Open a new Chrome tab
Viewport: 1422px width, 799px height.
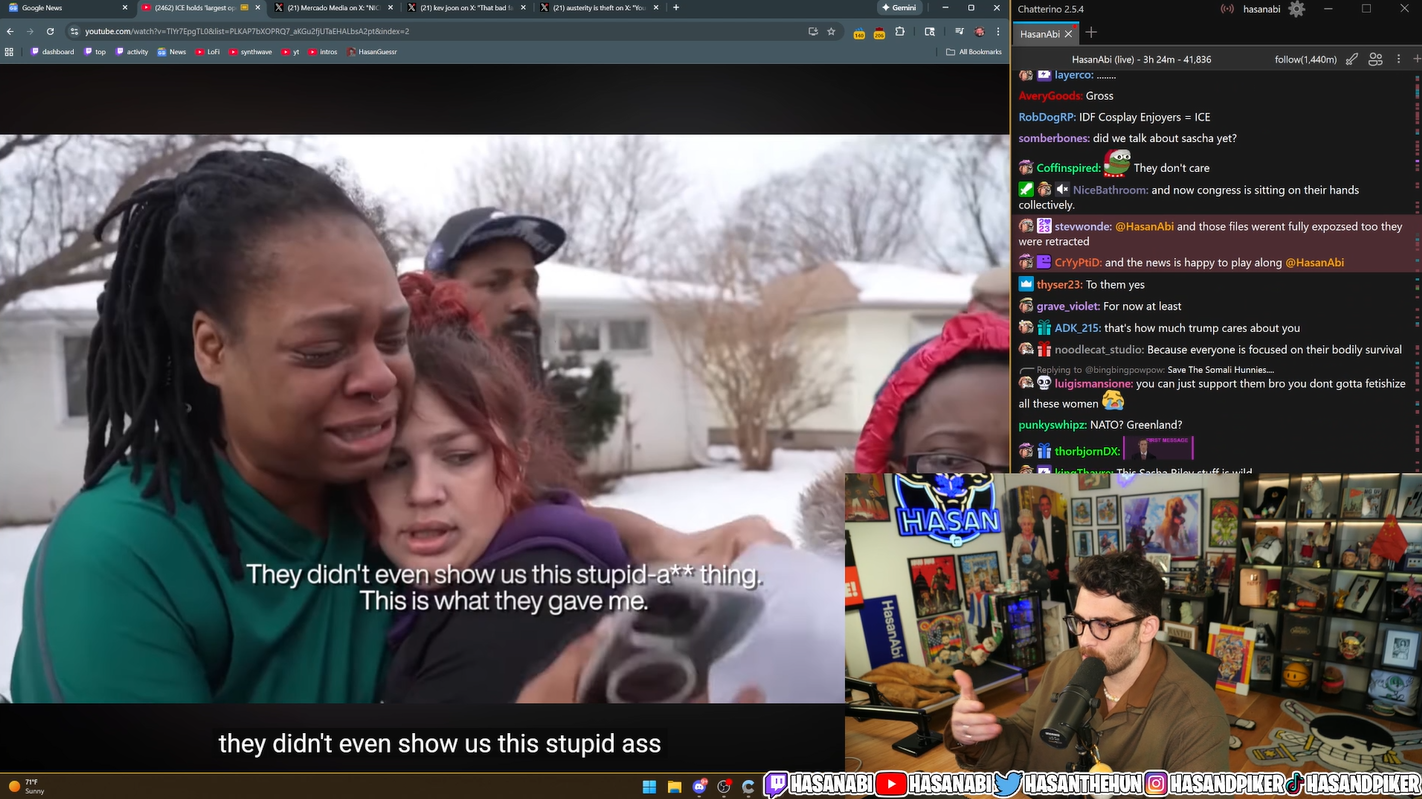(676, 8)
